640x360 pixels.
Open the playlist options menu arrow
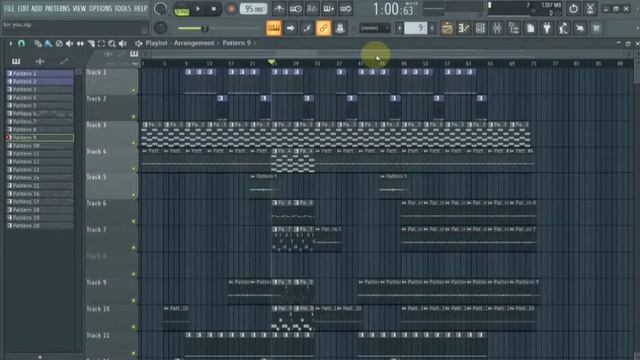(x=11, y=43)
